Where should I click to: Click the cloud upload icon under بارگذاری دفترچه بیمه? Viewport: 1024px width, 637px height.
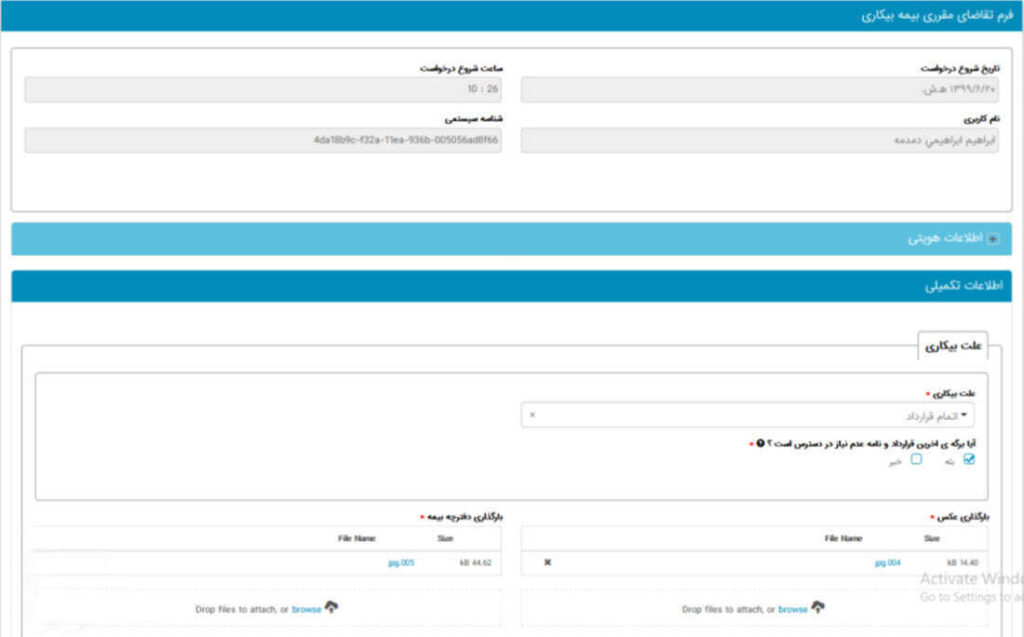331,607
